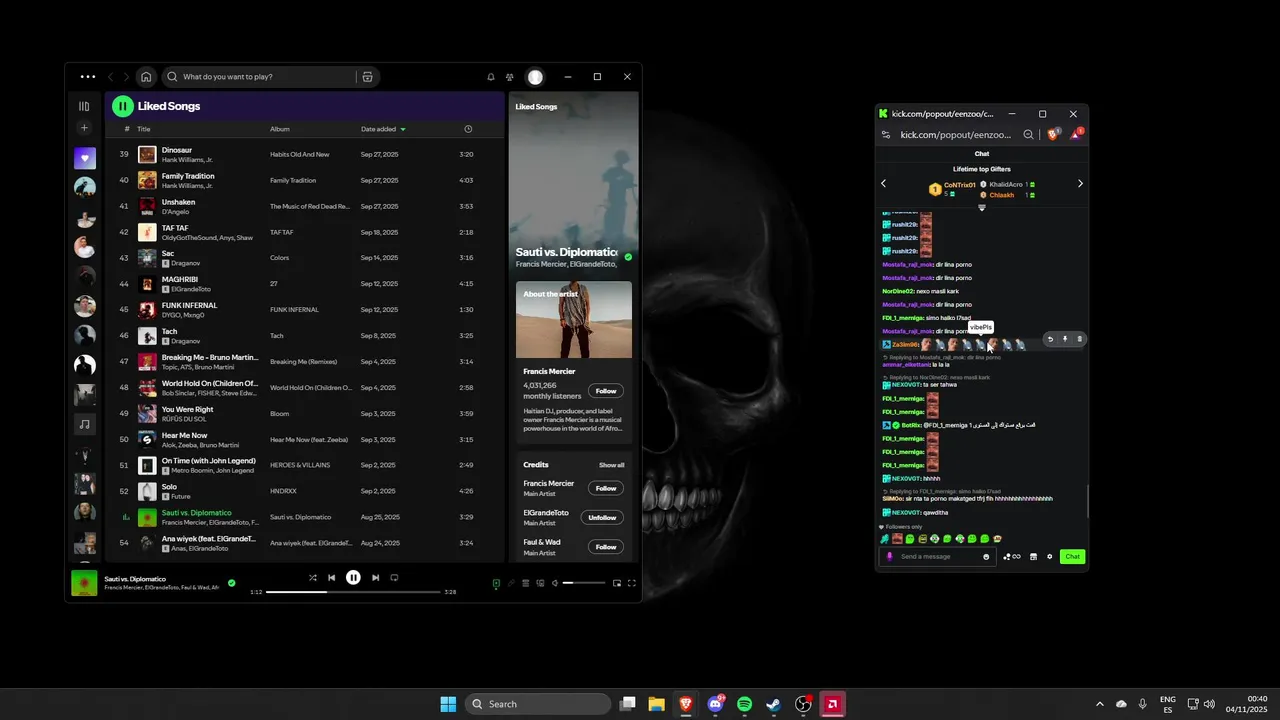Select the song You Were Right
Screen dimensions: 1280x720
188,409
